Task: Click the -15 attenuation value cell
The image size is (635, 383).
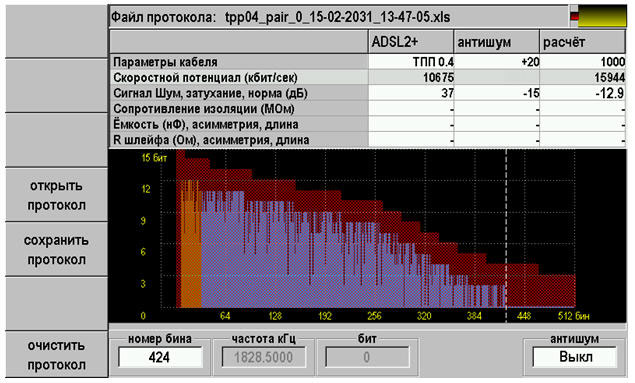Action: tap(497, 93)
